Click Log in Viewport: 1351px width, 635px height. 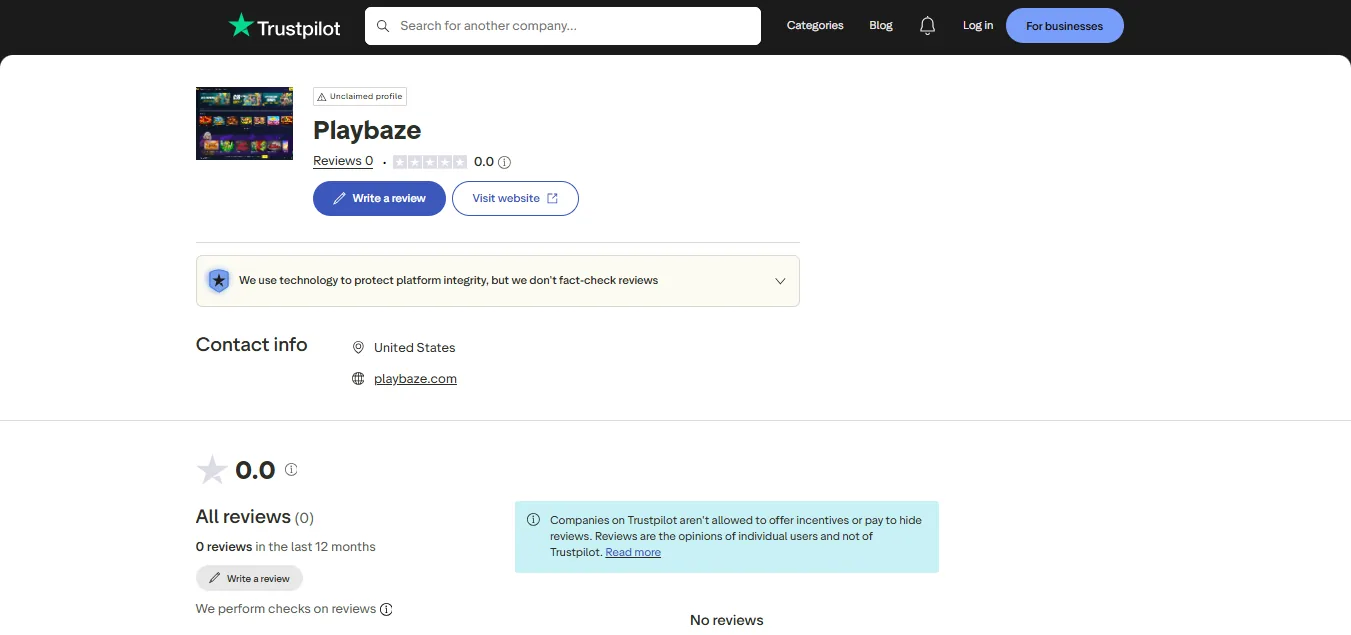coord(978,26)
